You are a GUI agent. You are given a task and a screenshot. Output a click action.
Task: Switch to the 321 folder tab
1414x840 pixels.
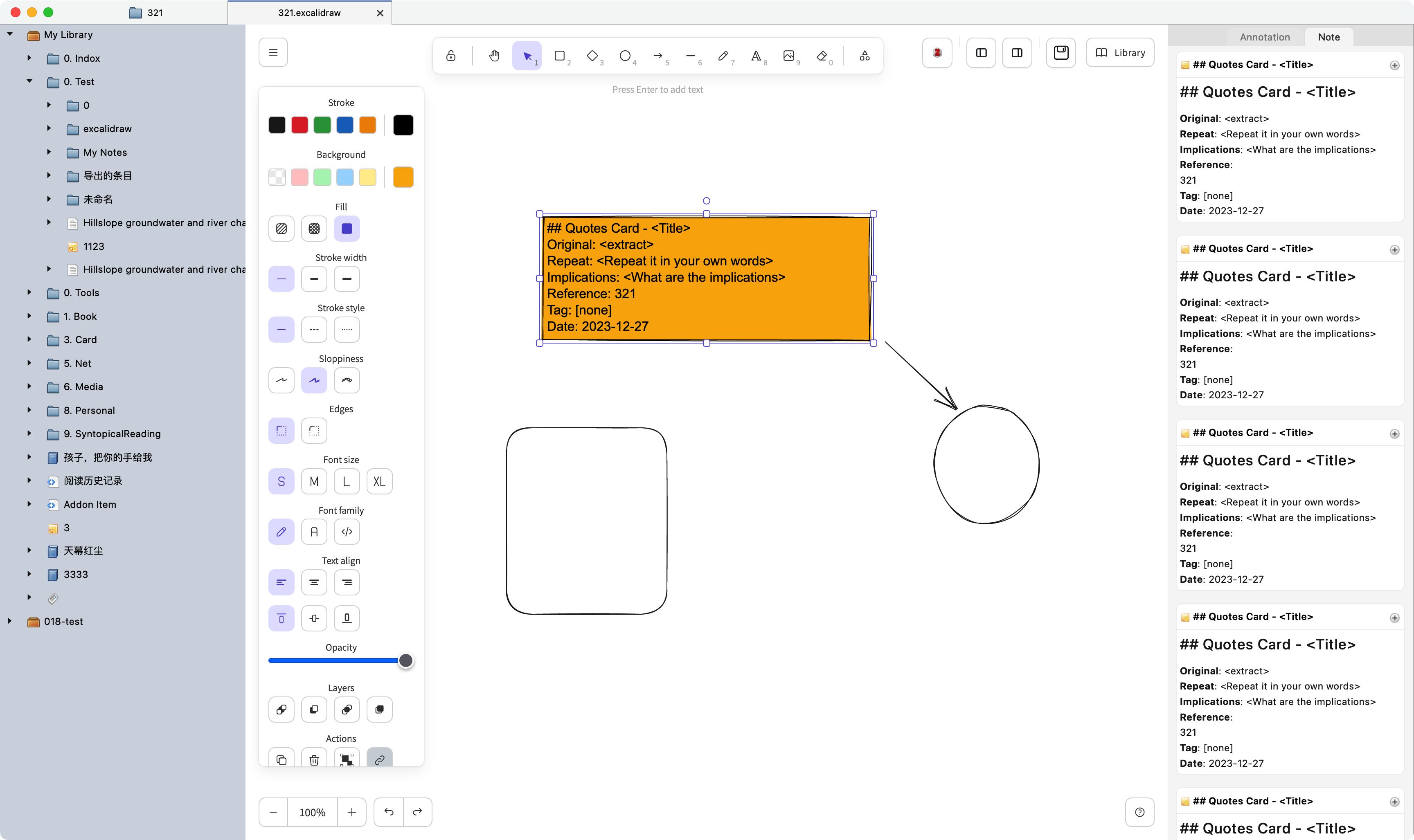point(146,12)
